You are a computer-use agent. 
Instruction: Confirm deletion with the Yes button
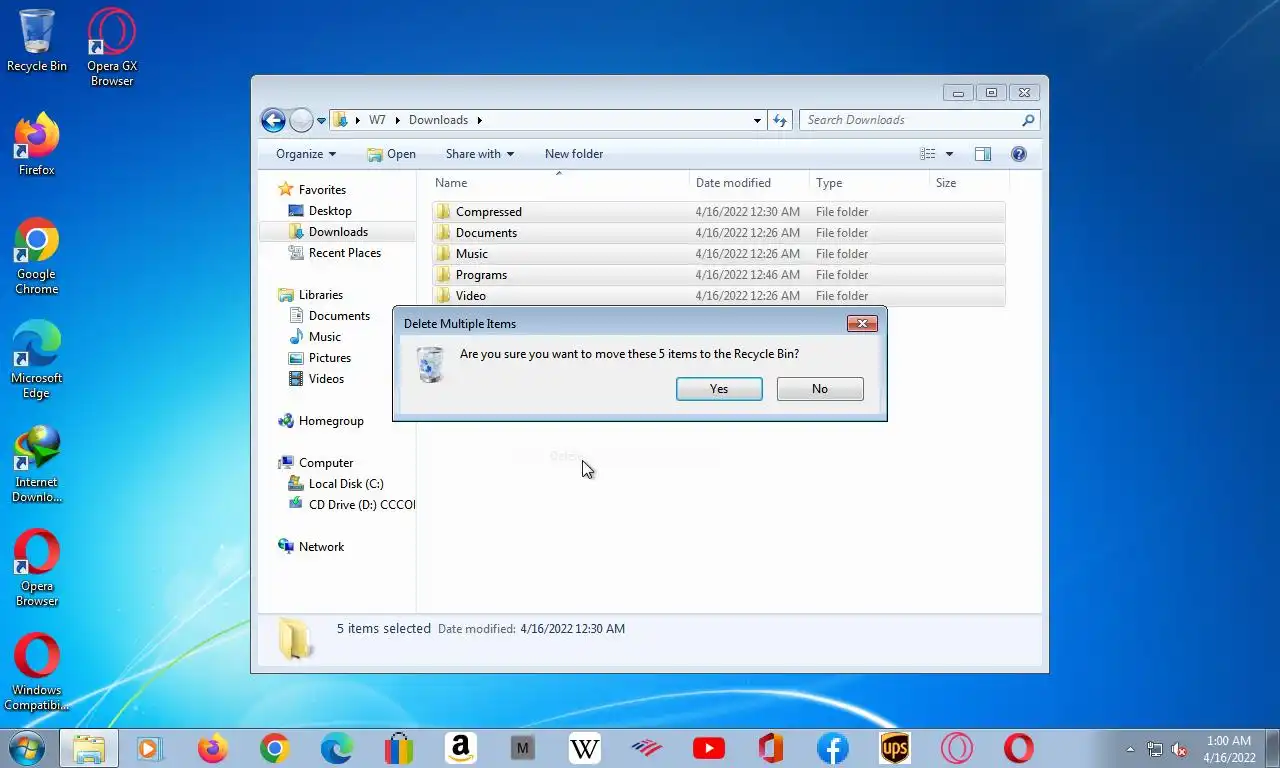tap(719, 389)
